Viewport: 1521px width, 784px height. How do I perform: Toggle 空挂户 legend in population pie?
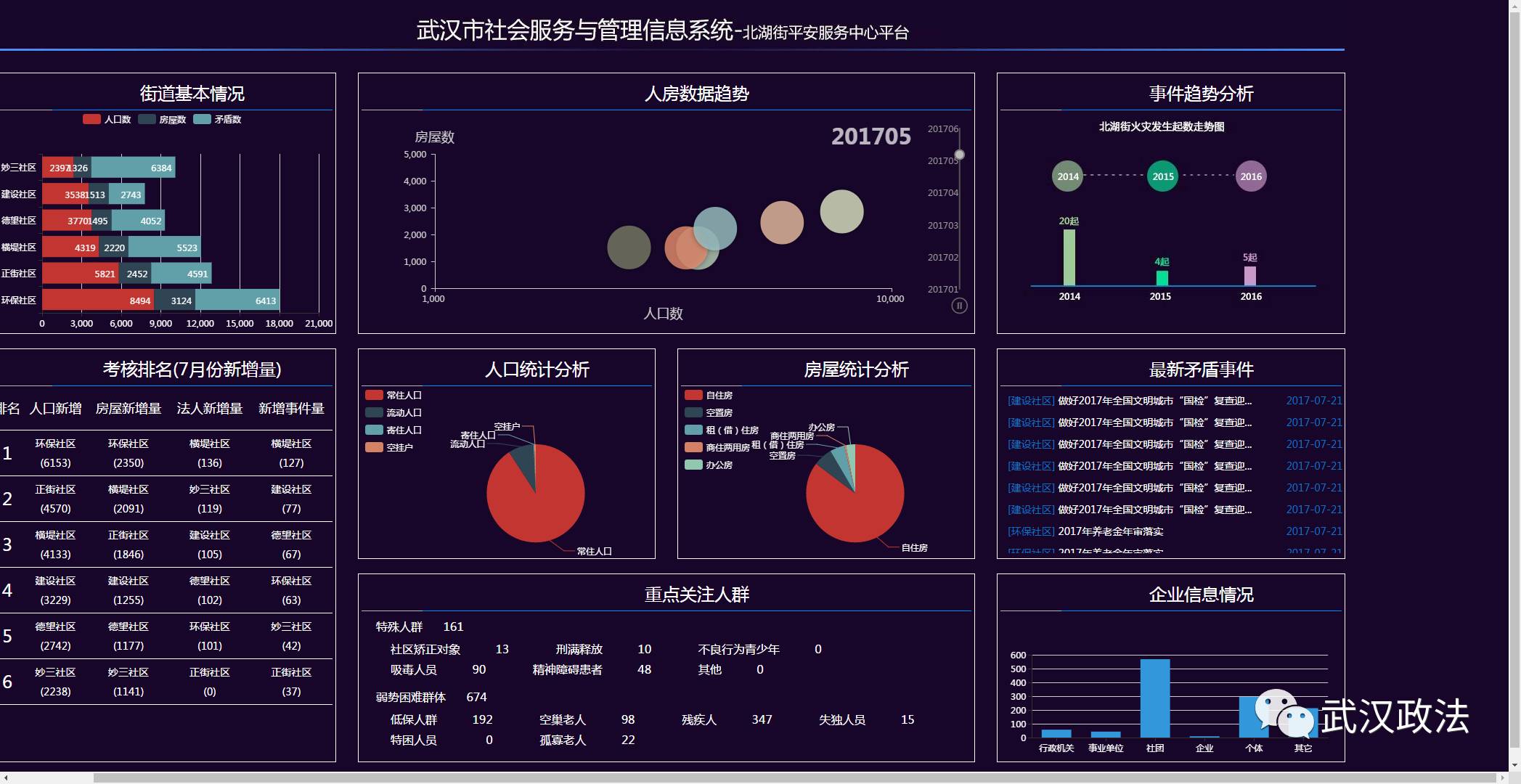(x=389, y=447)
